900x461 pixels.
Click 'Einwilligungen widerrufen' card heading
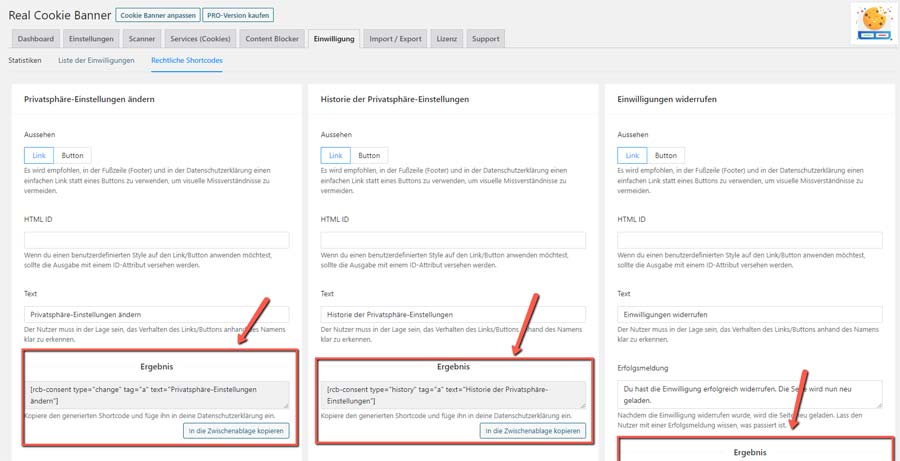point(667,99)
